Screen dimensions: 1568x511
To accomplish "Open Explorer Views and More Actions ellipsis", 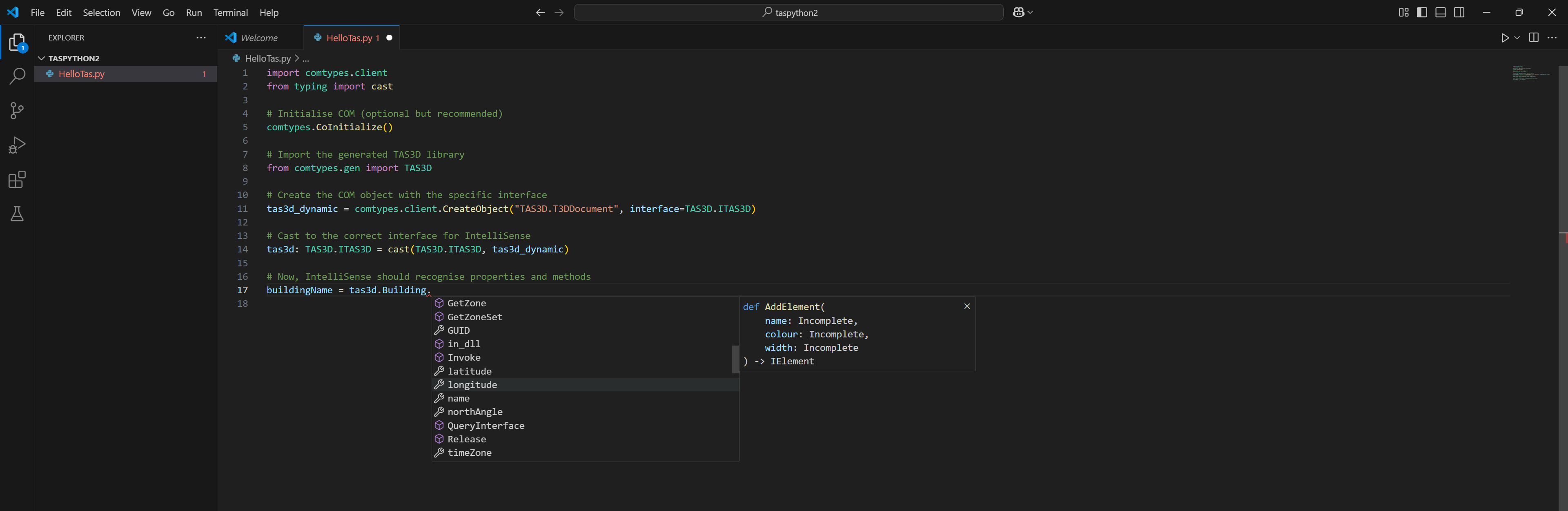I will [201, 38].
